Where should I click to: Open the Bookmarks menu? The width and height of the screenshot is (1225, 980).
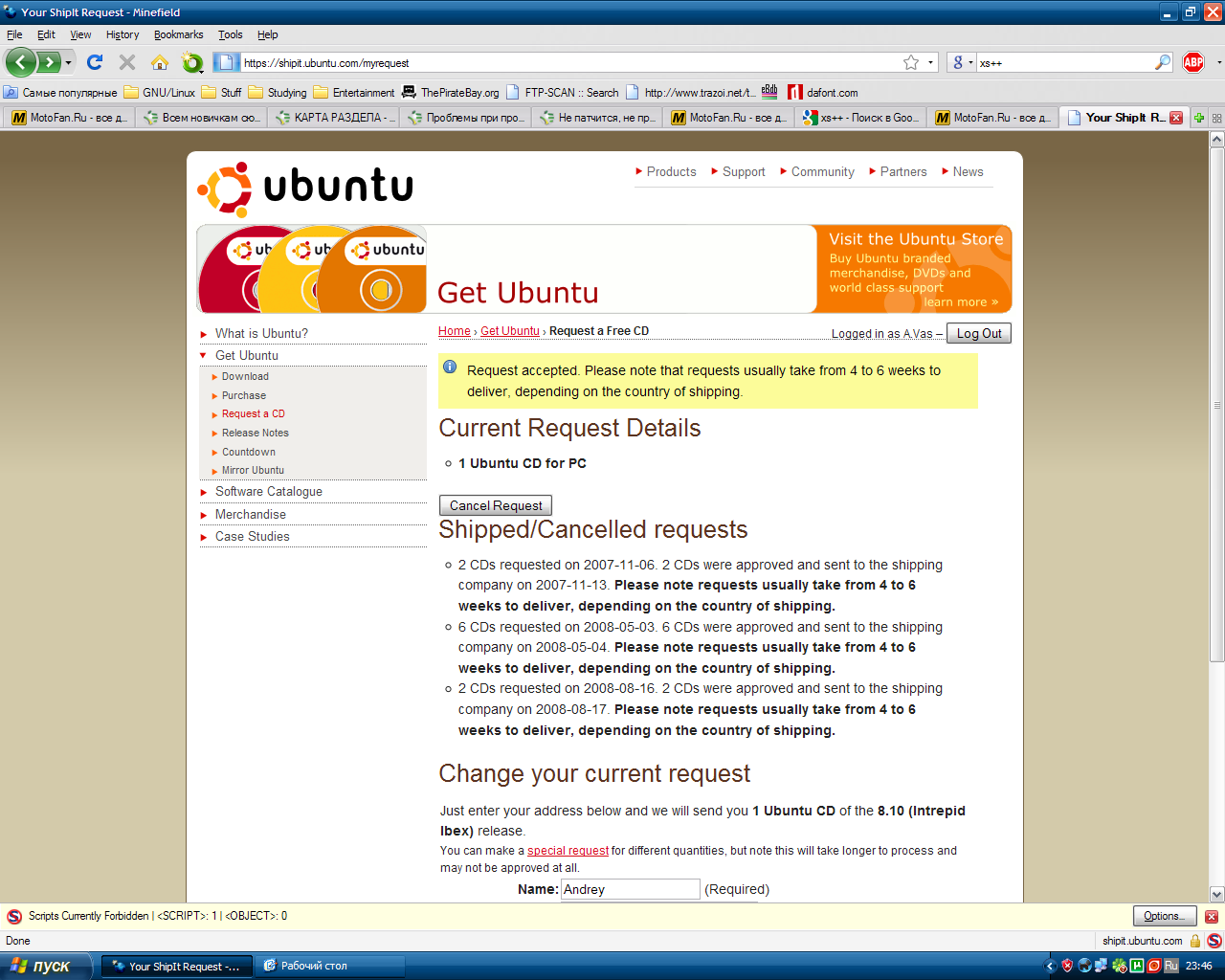point(179,34)
